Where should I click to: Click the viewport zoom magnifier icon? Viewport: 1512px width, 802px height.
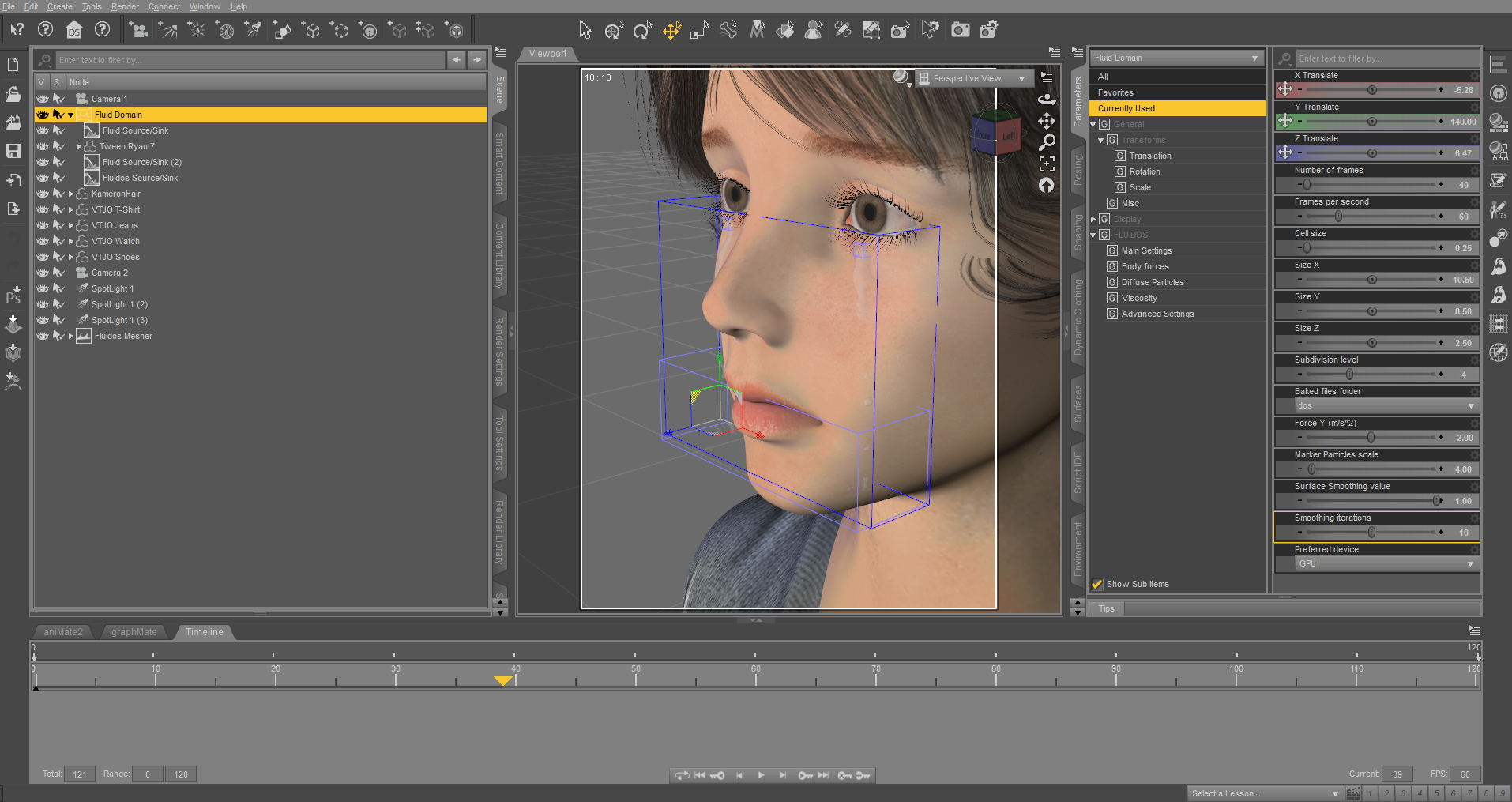tap(1047, 142)
